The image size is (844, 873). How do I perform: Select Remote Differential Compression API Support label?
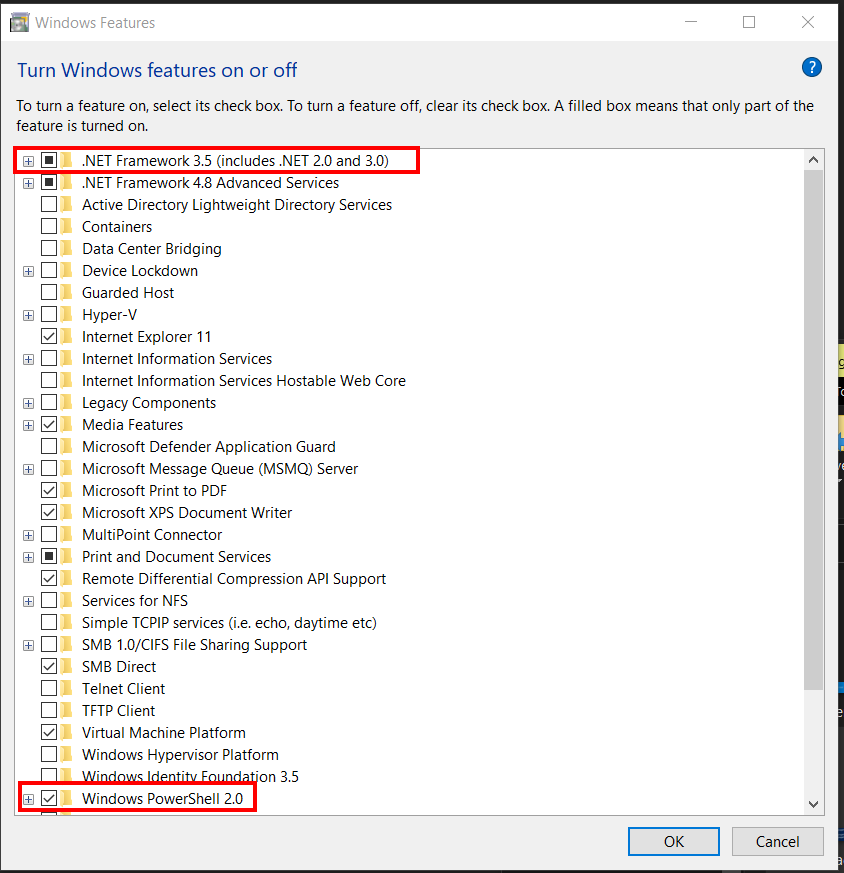pos(234,578)
